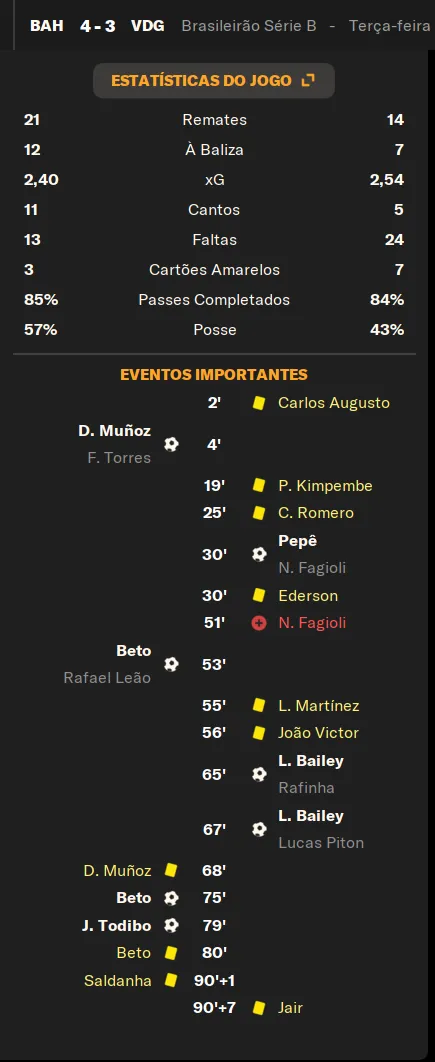Select player name P. Kimpembe
Screen dimensions: 435x1062
click(325, 486)
